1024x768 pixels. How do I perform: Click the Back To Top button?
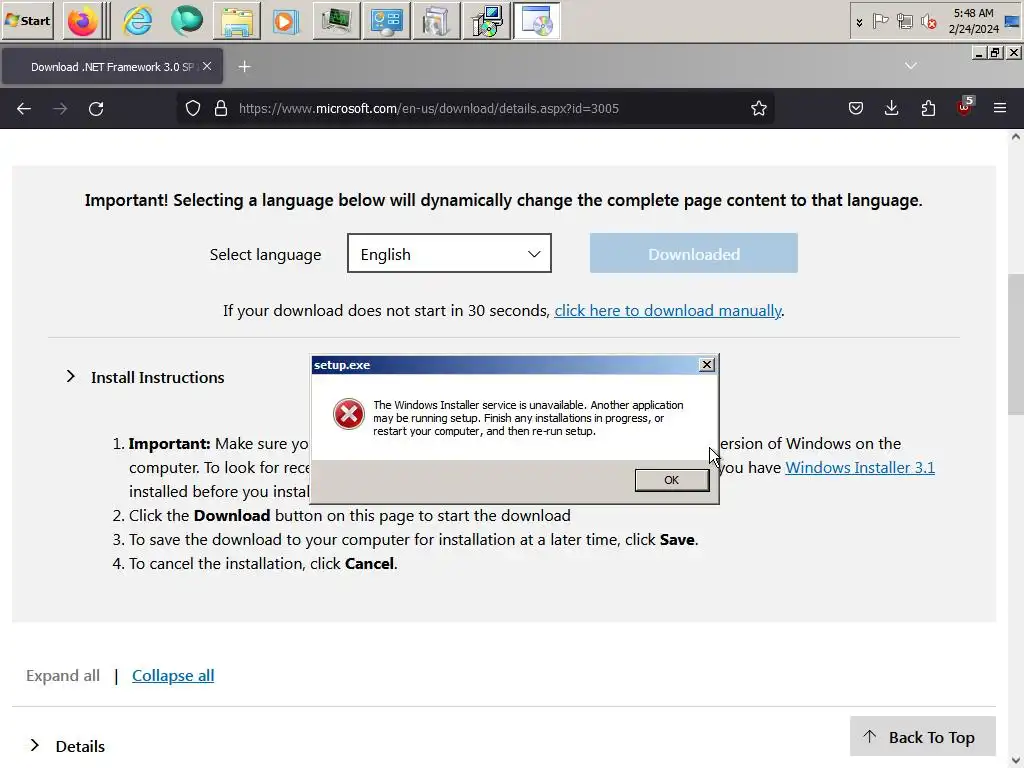pos(922,737)
